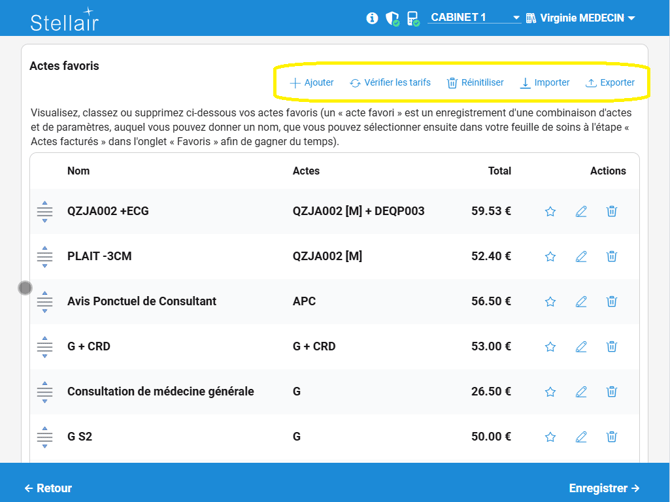The height and width of the screenshot is (502, 670).
Task: Click the information icon in header
Action: 372,18
